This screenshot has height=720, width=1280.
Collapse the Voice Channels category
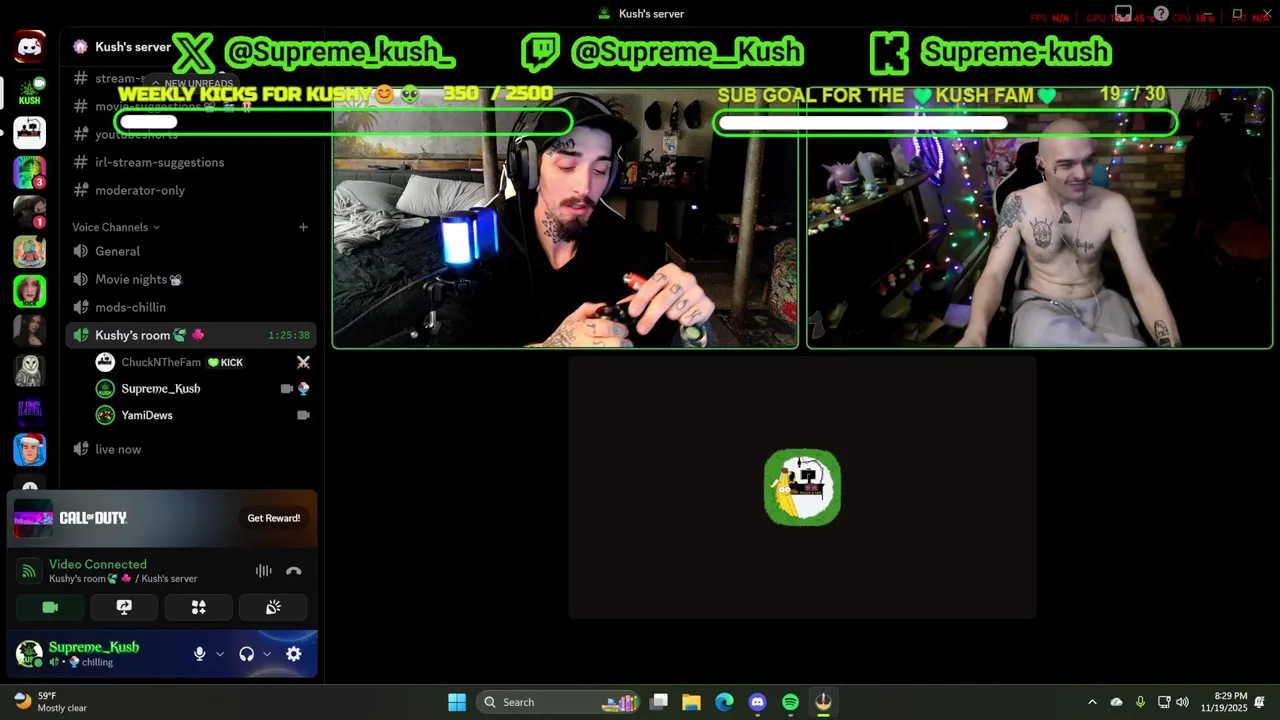point(116,227)
